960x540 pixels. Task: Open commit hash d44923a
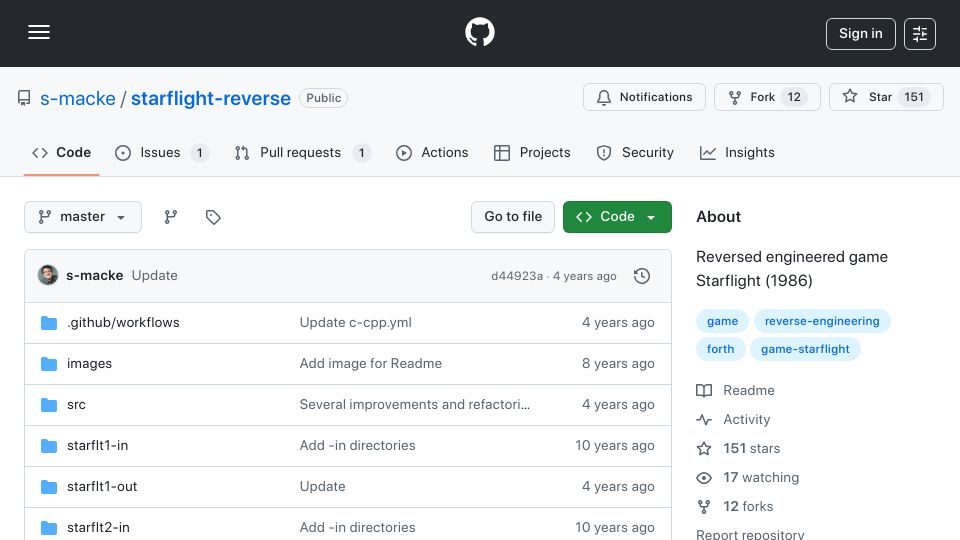coord(517,276)
